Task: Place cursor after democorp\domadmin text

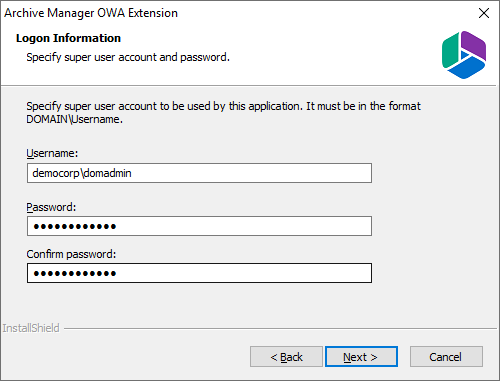Action: pos(132,173)
